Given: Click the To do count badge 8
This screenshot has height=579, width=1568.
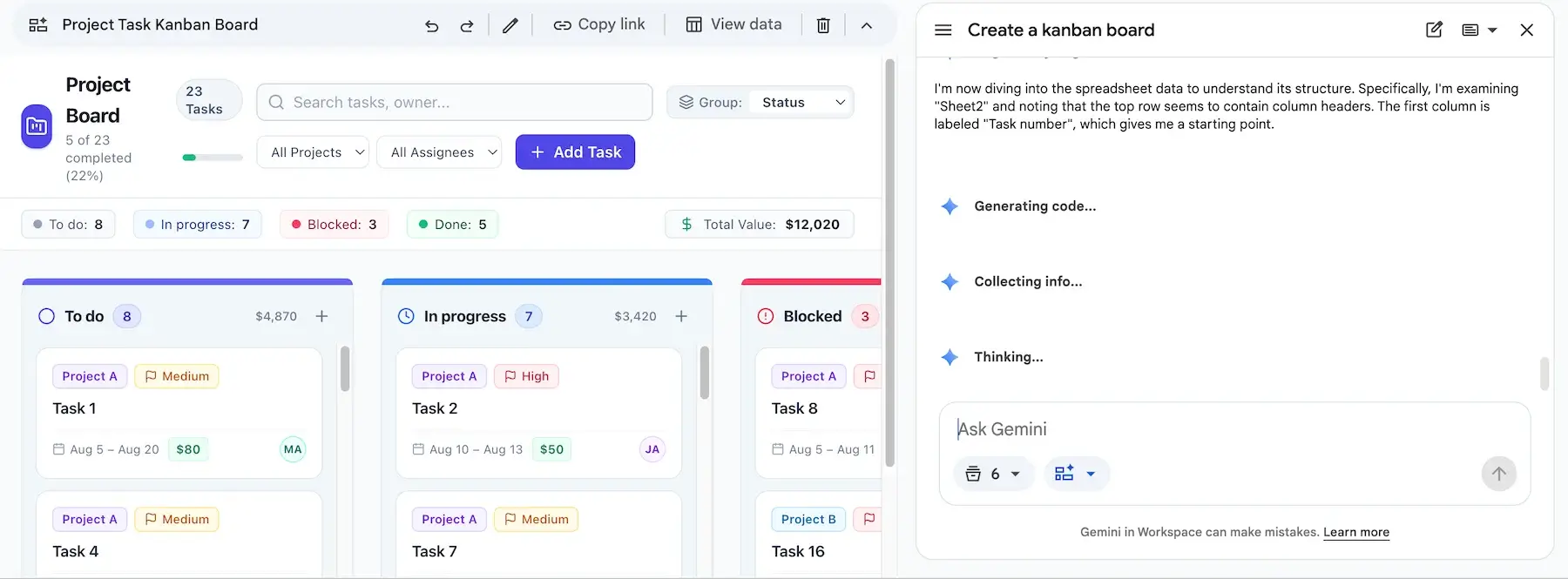Looking at the screenshot, I should pyautogui.click(x=127, y=316).
